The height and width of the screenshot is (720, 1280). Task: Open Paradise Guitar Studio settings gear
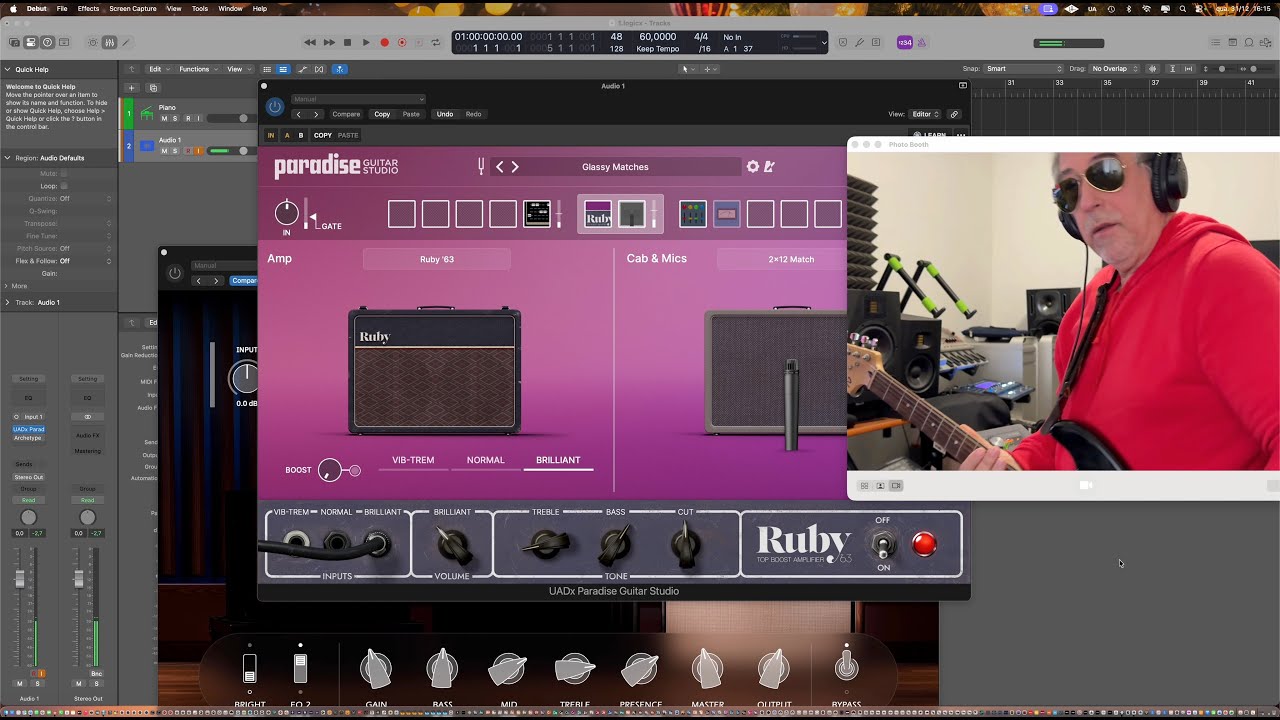(x=753, y=167)
